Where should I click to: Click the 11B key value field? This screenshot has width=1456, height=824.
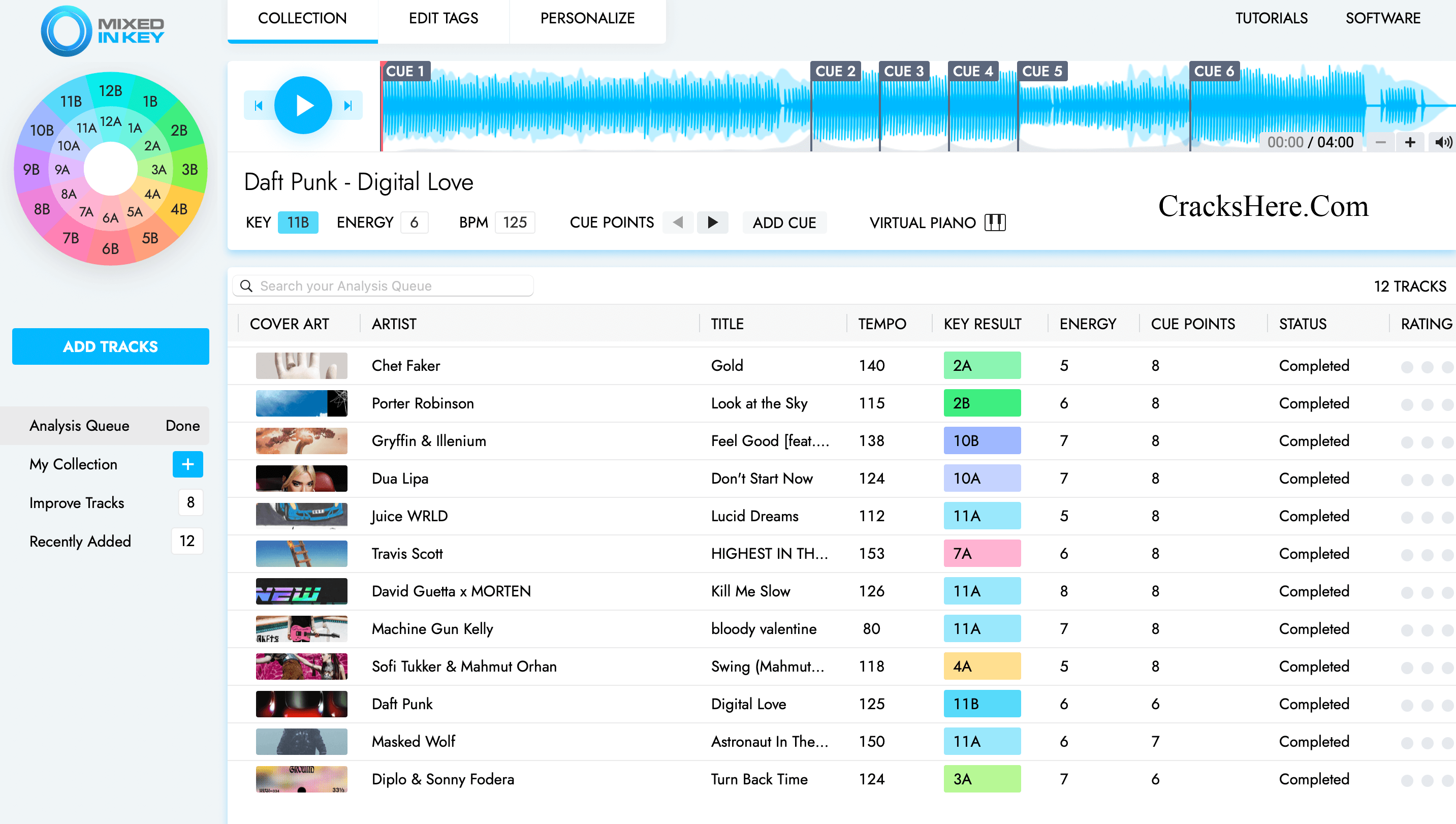coord(298,223)
